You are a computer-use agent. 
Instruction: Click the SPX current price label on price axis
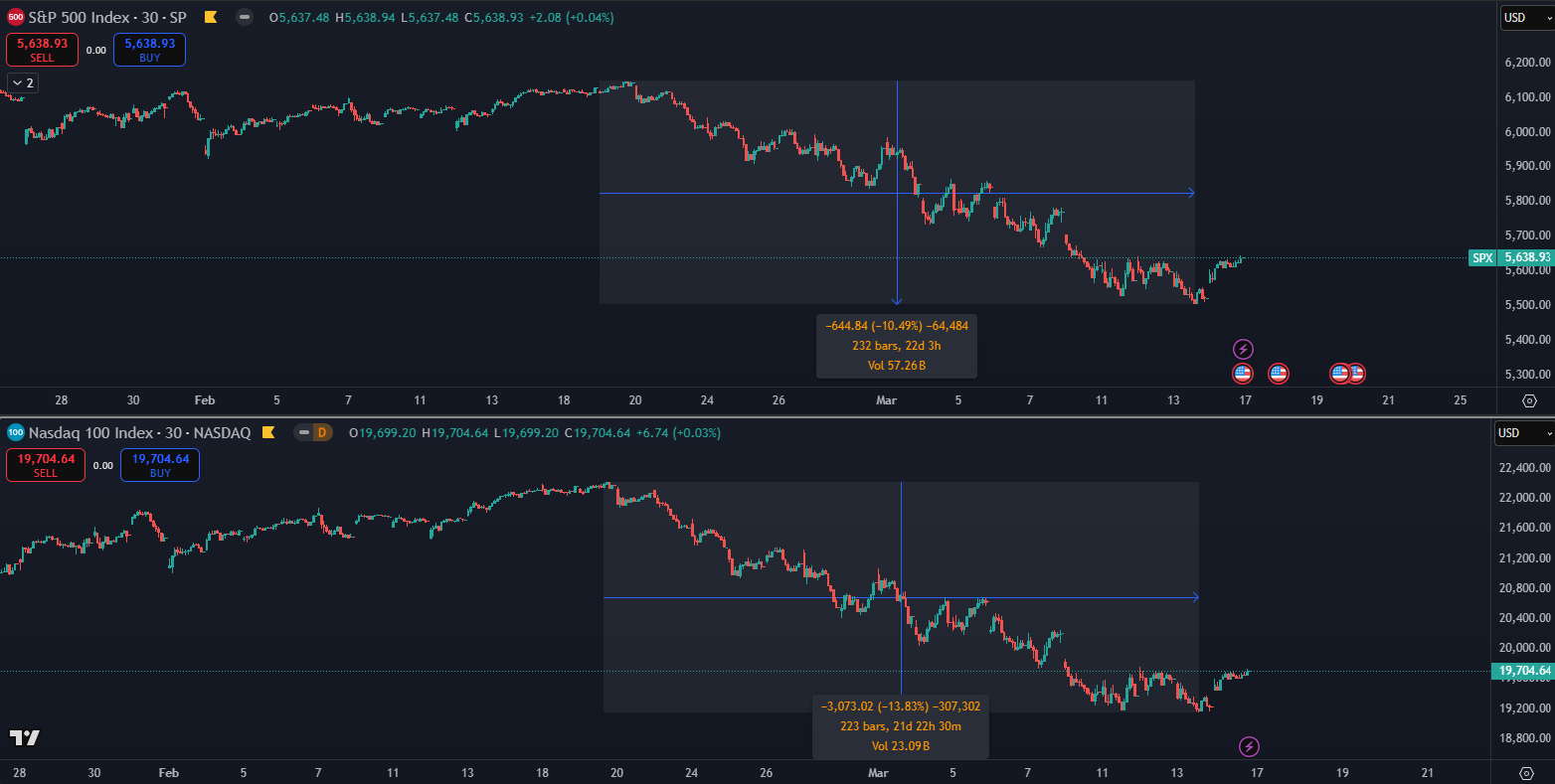pos(1510,257)
